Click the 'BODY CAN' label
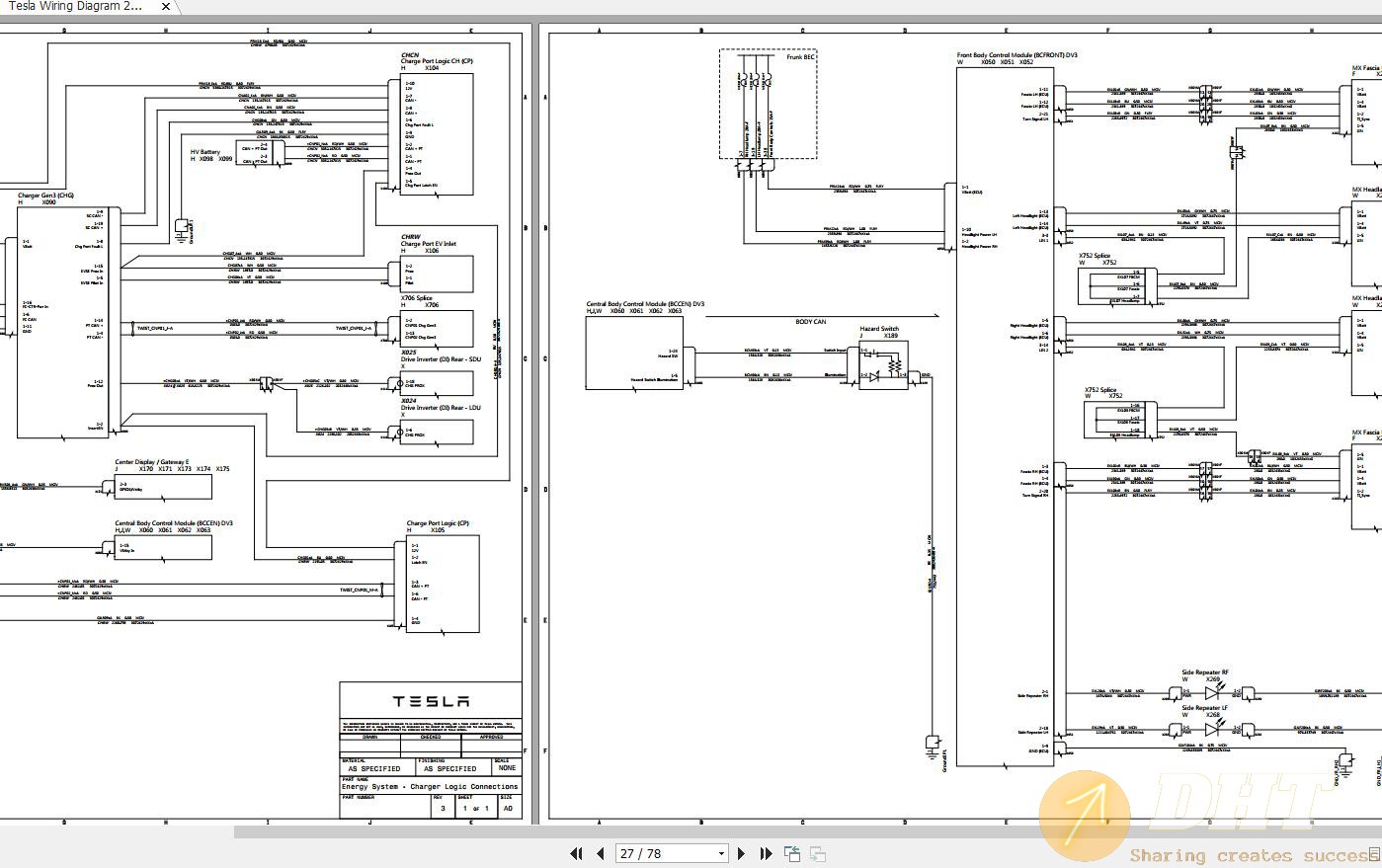This screenshot has width=1382, height=868. pyautogui.click(x=810, y=322)
